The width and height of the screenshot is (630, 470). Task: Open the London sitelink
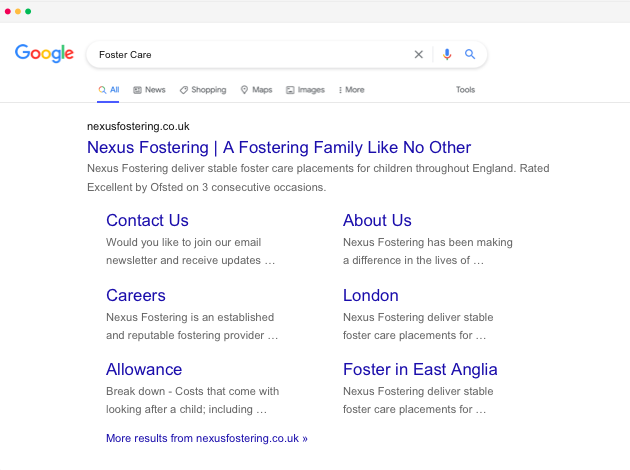coord(370,296)
